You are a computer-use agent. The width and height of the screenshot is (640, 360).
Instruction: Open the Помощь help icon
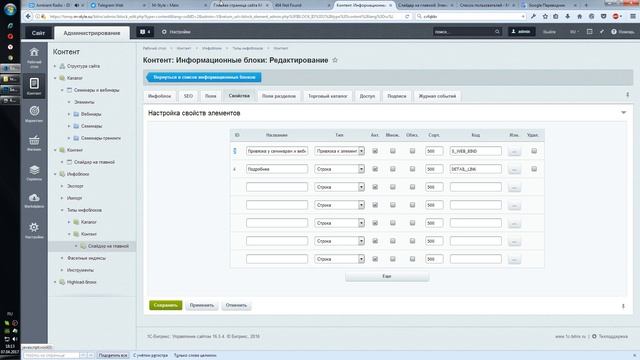point(613,32)
